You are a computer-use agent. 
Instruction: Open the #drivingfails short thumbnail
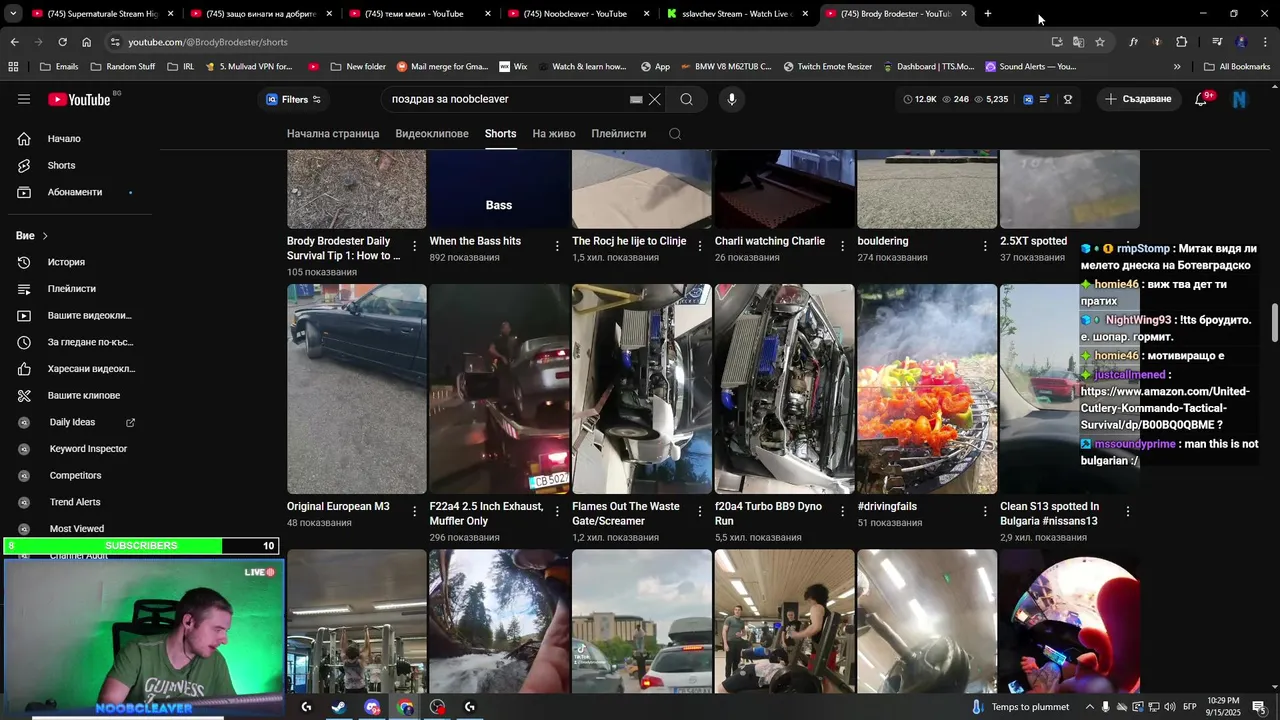pos(927,389)
